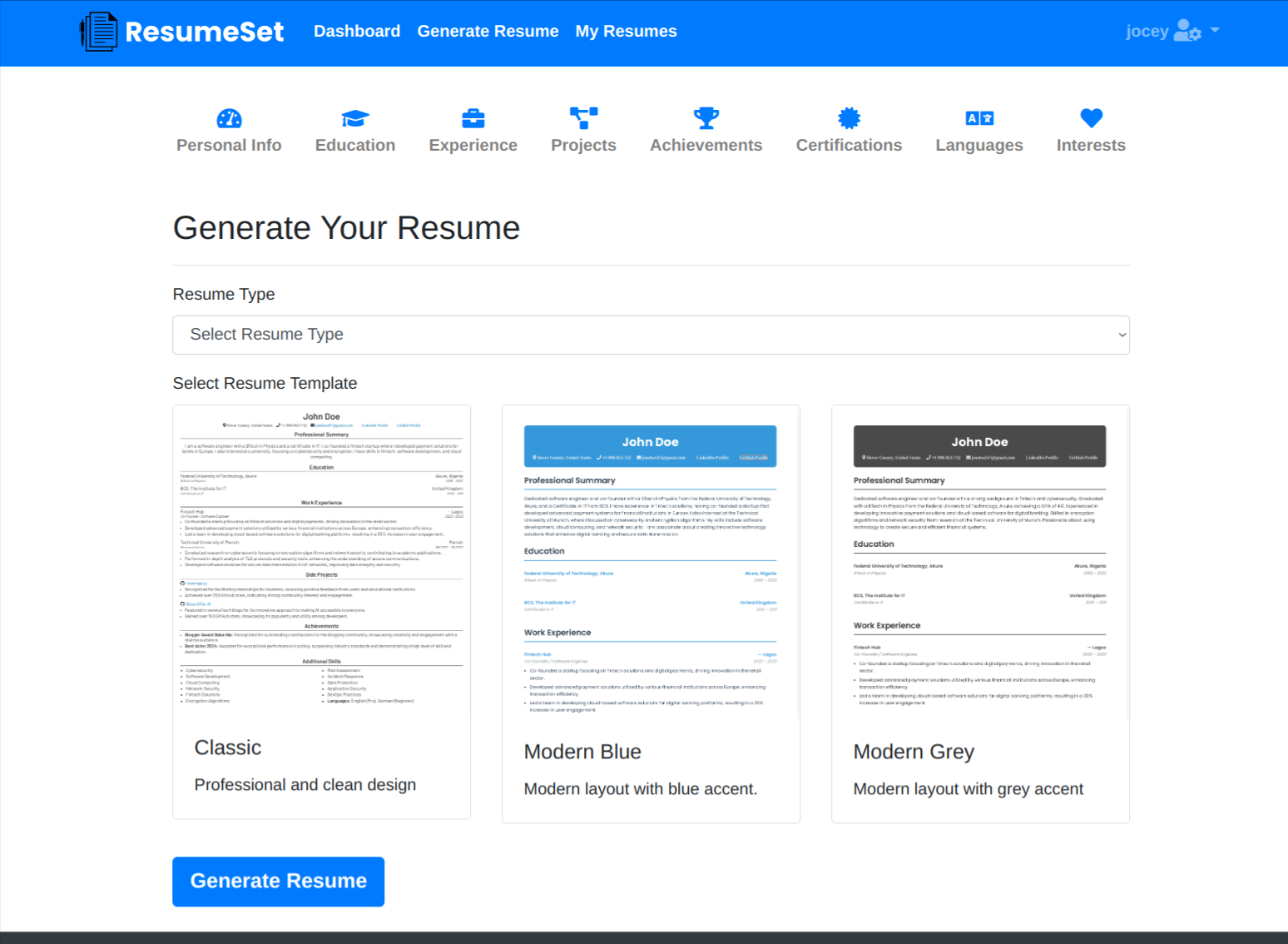Click the user settings icon next to jocey

coord(1187,31)
